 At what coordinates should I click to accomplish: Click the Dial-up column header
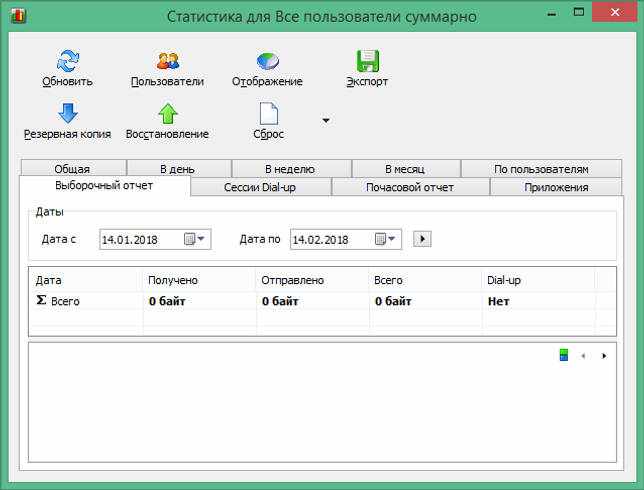[538, 280]
